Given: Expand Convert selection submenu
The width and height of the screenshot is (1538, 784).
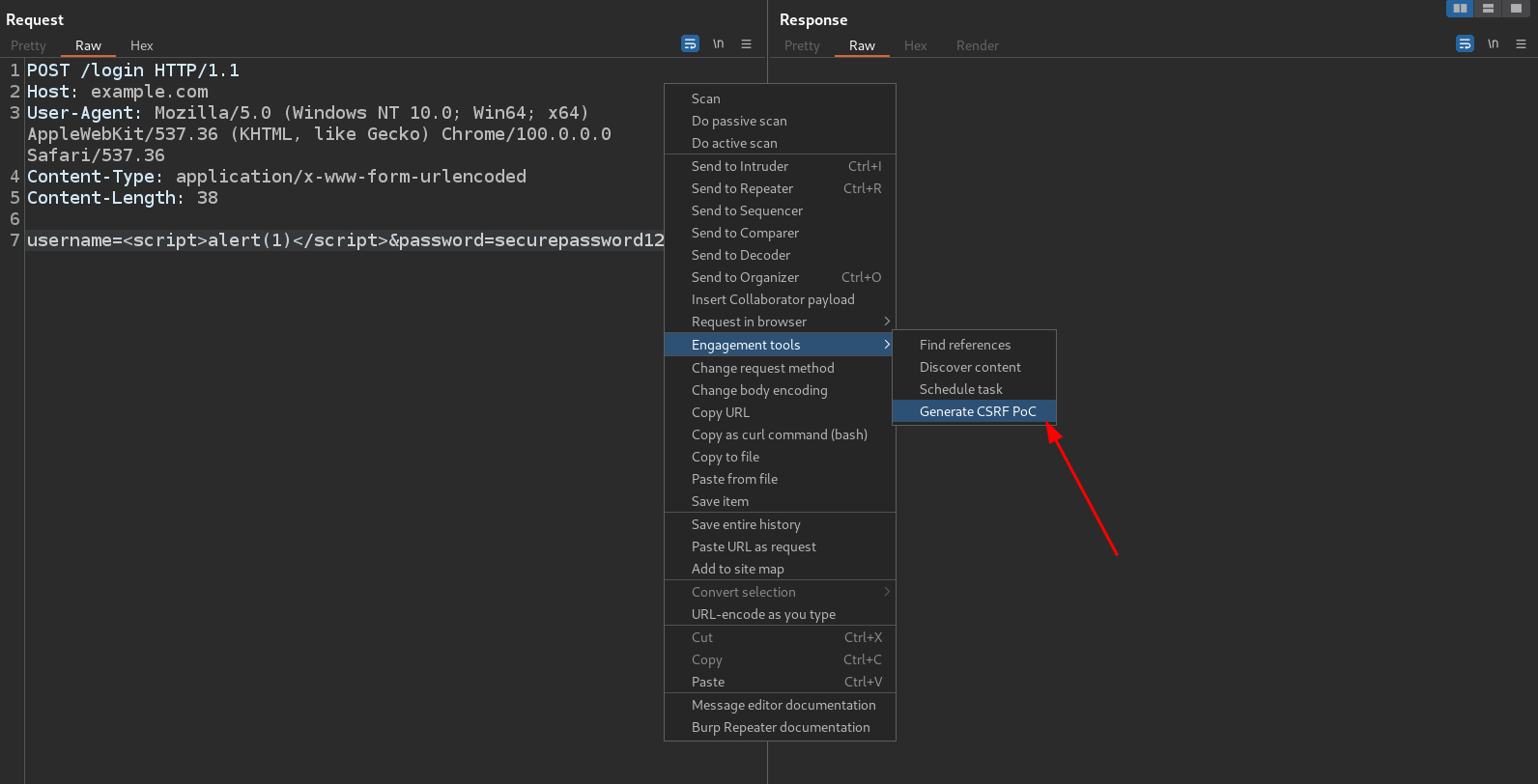Looking at the screenshot, I should [x=780, y=592].
